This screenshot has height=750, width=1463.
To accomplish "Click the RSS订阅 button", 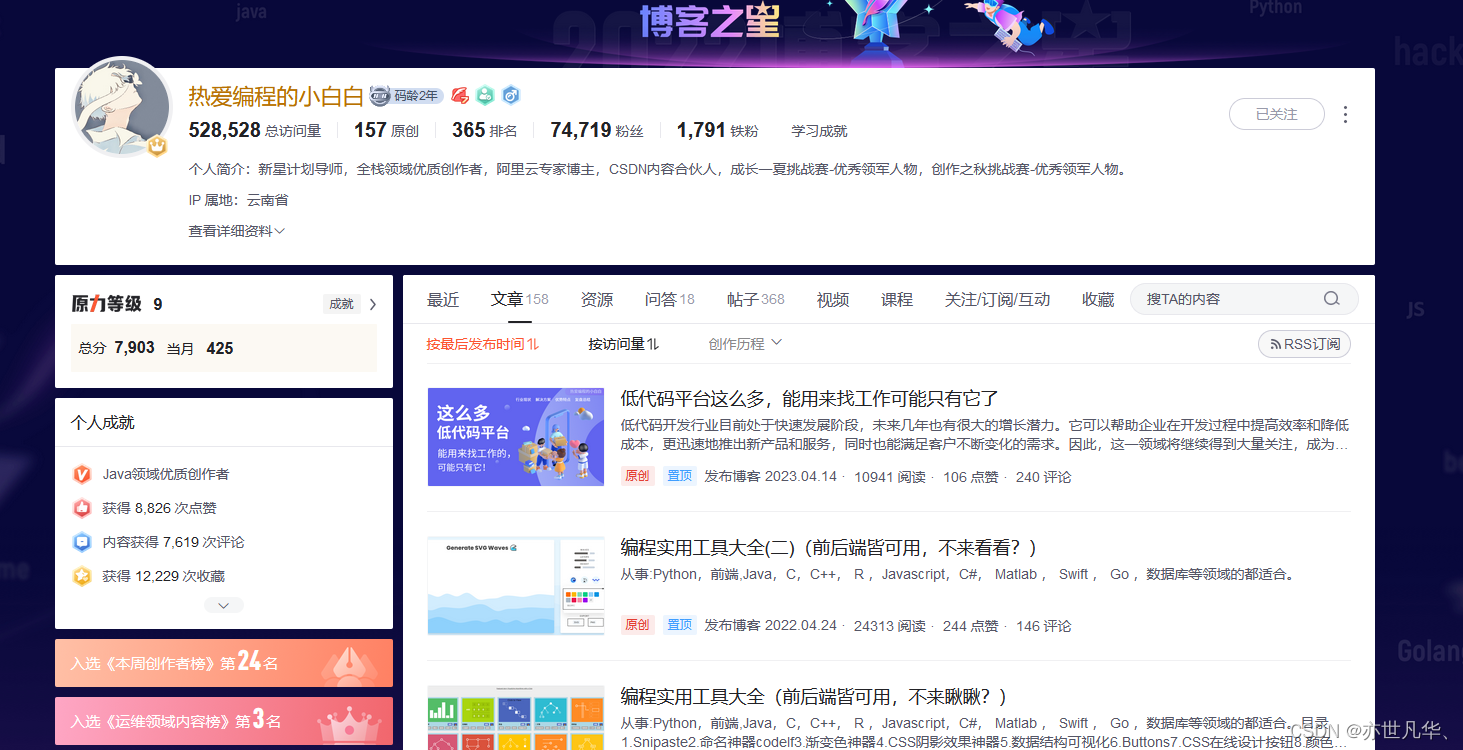I will pos(1304,344).
